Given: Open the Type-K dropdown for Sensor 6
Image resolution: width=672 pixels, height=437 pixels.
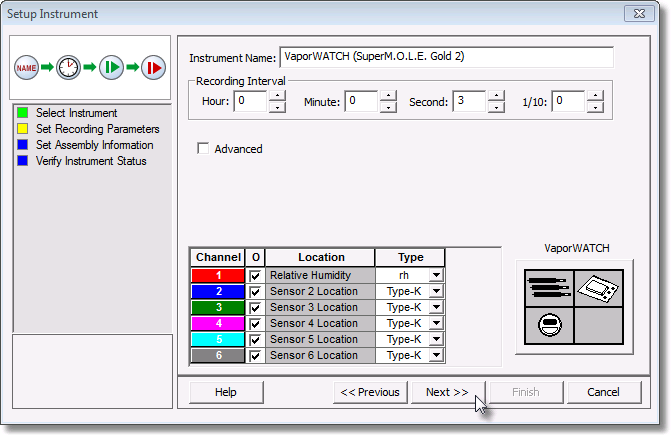Looking at the screenshot, I should [x=436, y=355].
